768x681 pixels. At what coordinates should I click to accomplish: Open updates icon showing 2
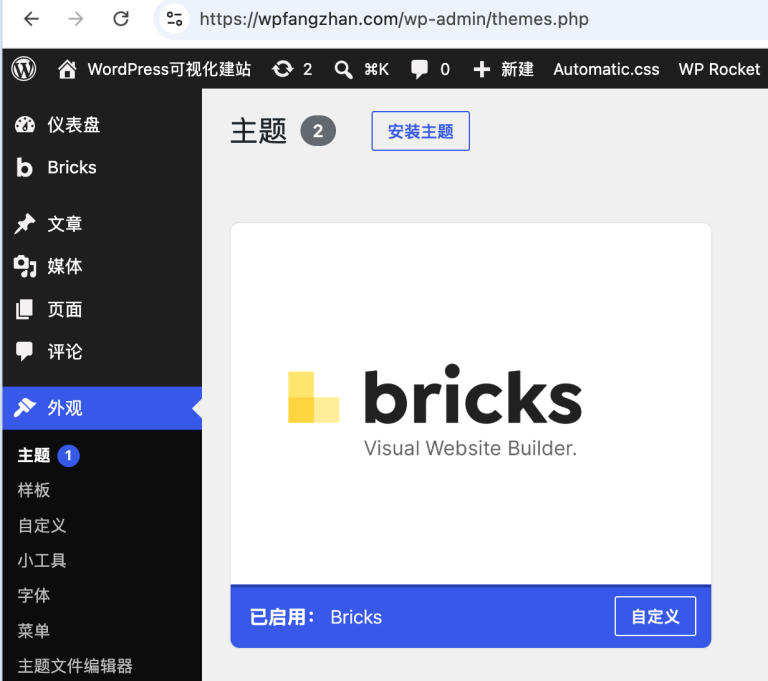coord(292,69)
